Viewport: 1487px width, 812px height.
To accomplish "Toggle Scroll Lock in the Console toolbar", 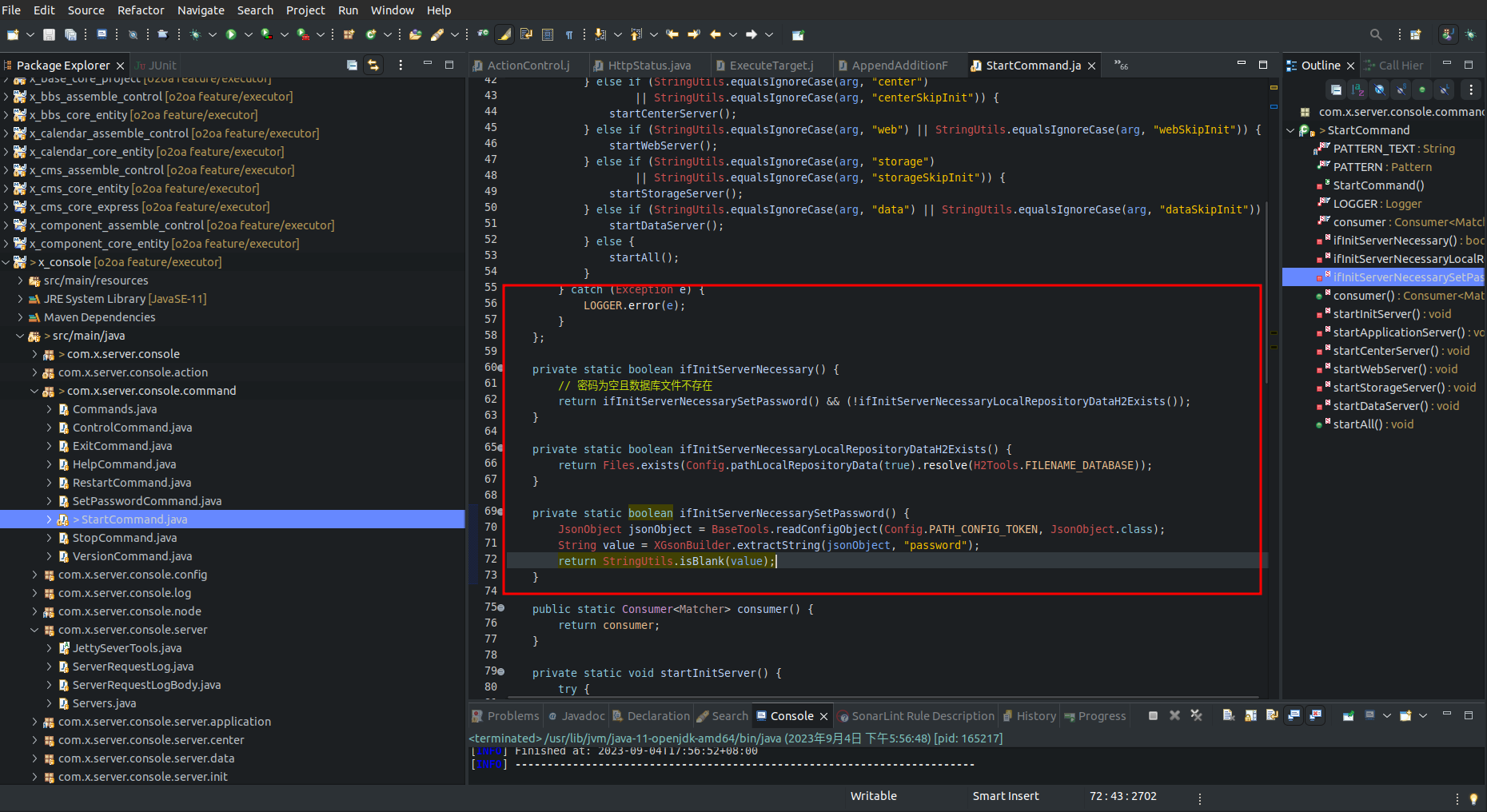I will point(1250,716).
